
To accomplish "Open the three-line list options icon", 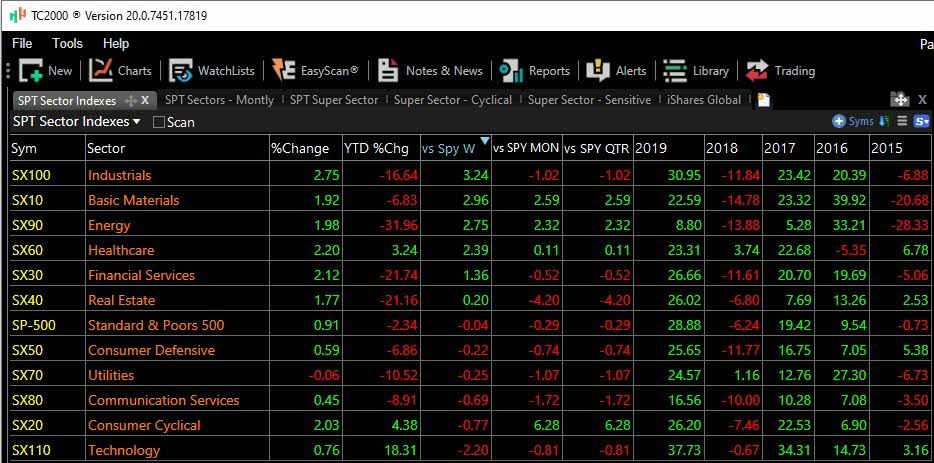I will [902, 122].
